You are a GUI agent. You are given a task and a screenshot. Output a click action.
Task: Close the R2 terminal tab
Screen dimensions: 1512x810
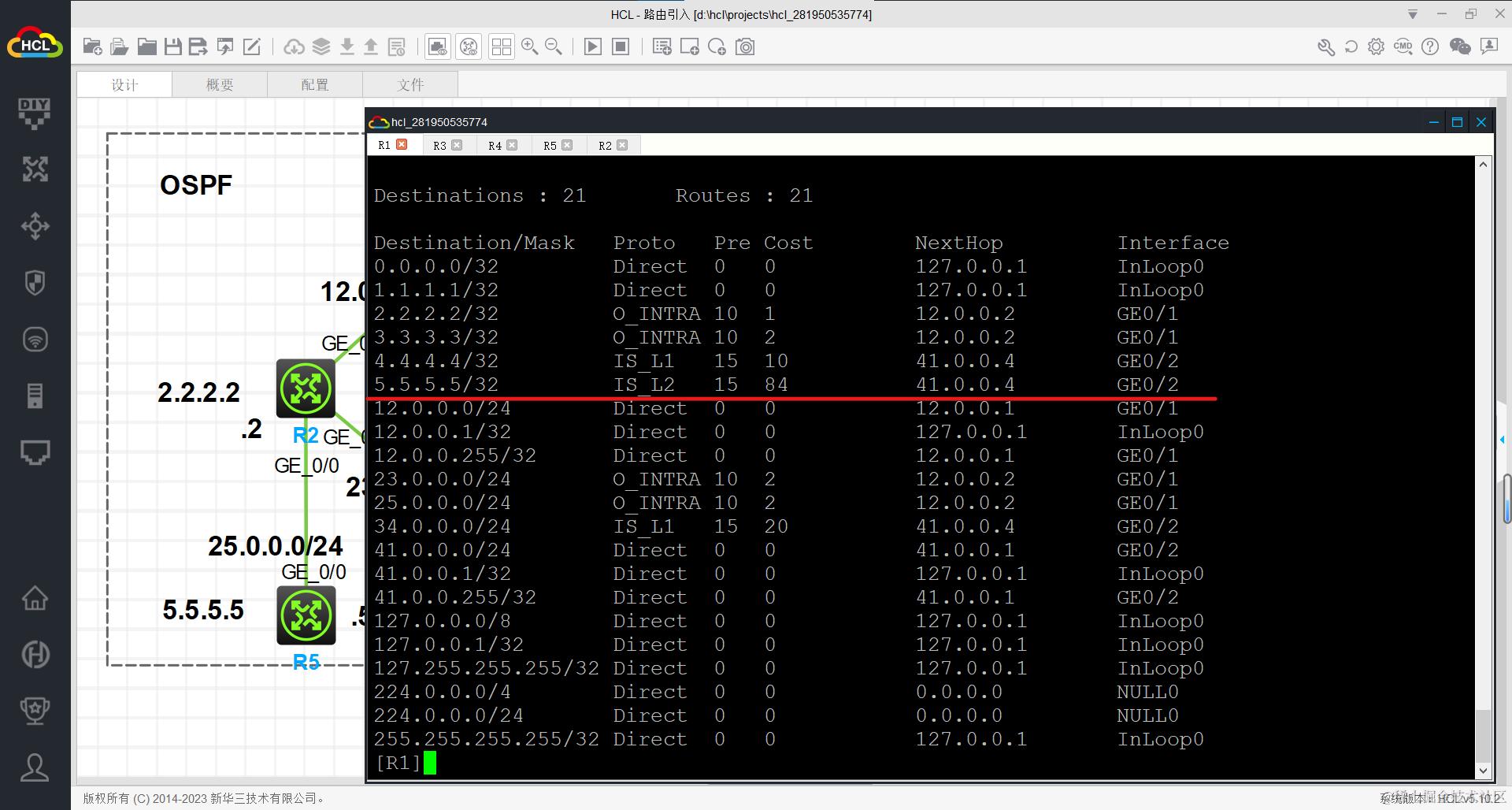[623, 145]
